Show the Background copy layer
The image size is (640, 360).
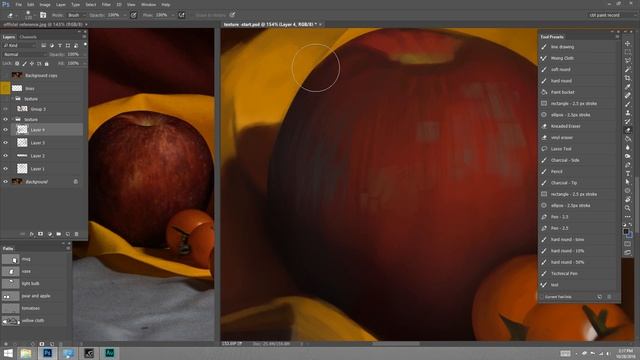5,76
